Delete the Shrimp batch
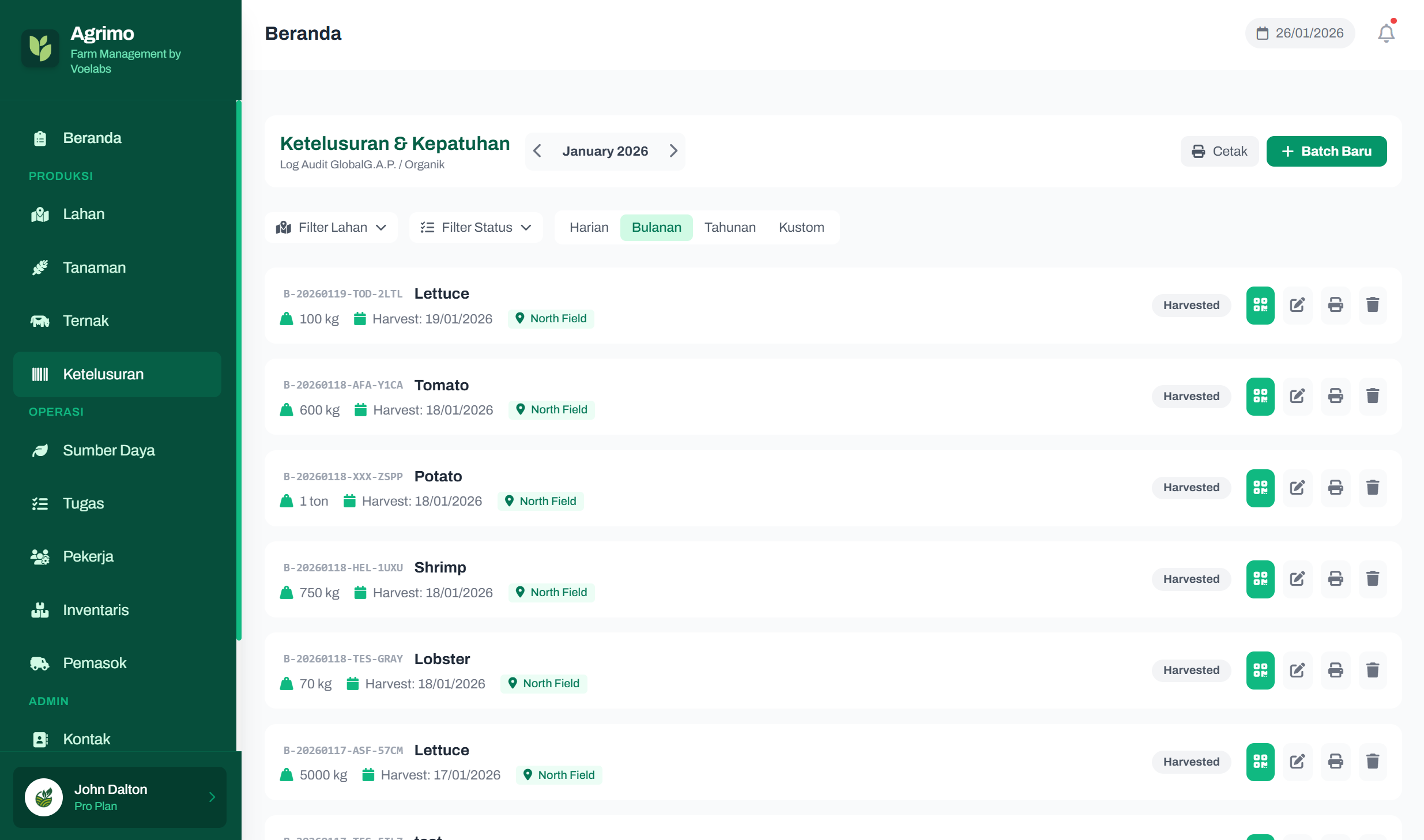Viewport: 1424px width, 840px height. click(1373, 579)
